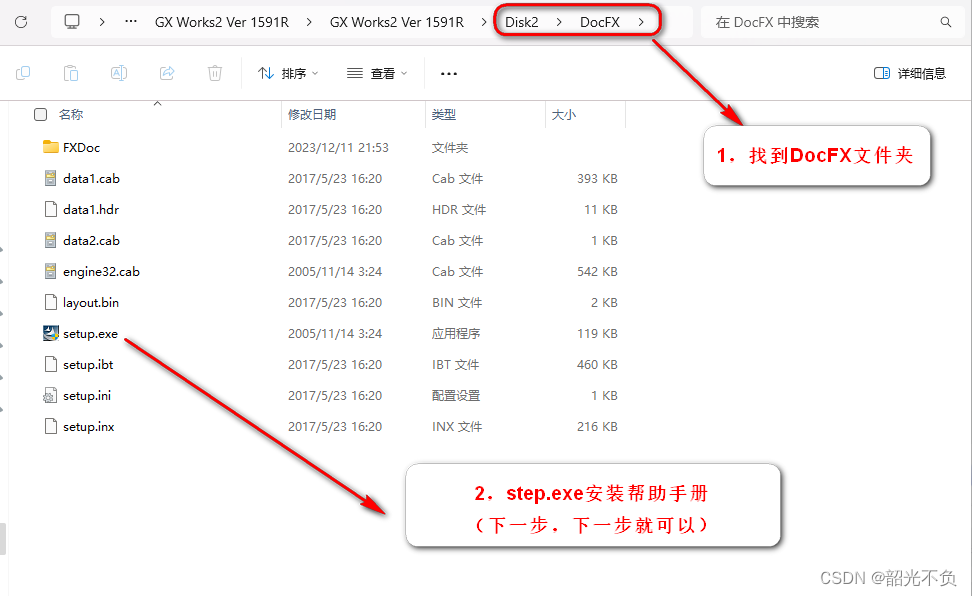Open the breadcrumb ellipsis for hidden folders
This screenshot has width=972, height=596.
click(131, 22)
